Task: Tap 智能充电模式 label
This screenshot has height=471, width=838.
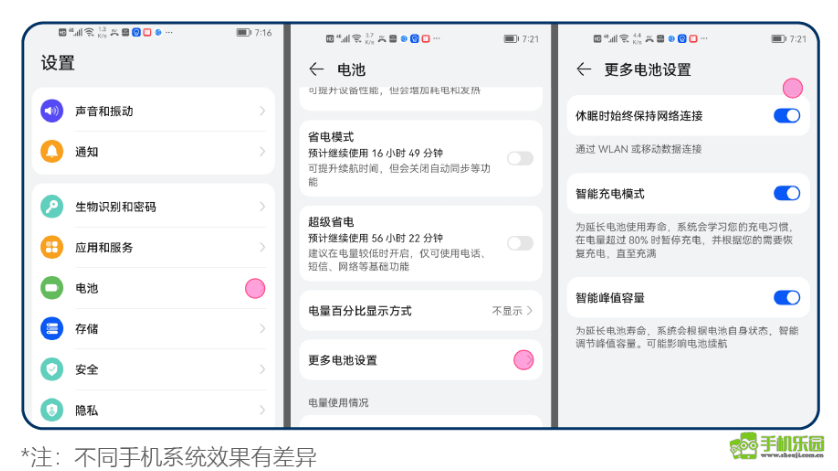Action: [610, 194]
